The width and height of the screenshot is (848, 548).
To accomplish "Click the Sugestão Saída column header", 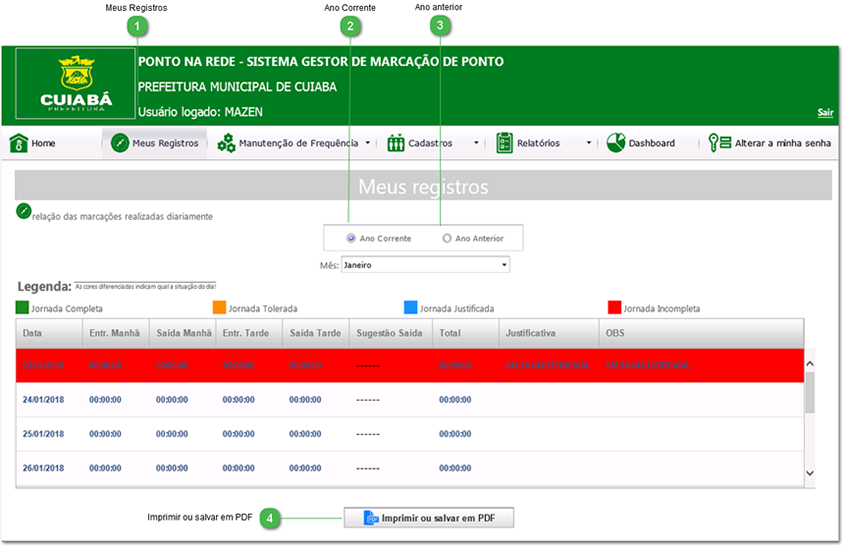I will (x=390, y=333).
